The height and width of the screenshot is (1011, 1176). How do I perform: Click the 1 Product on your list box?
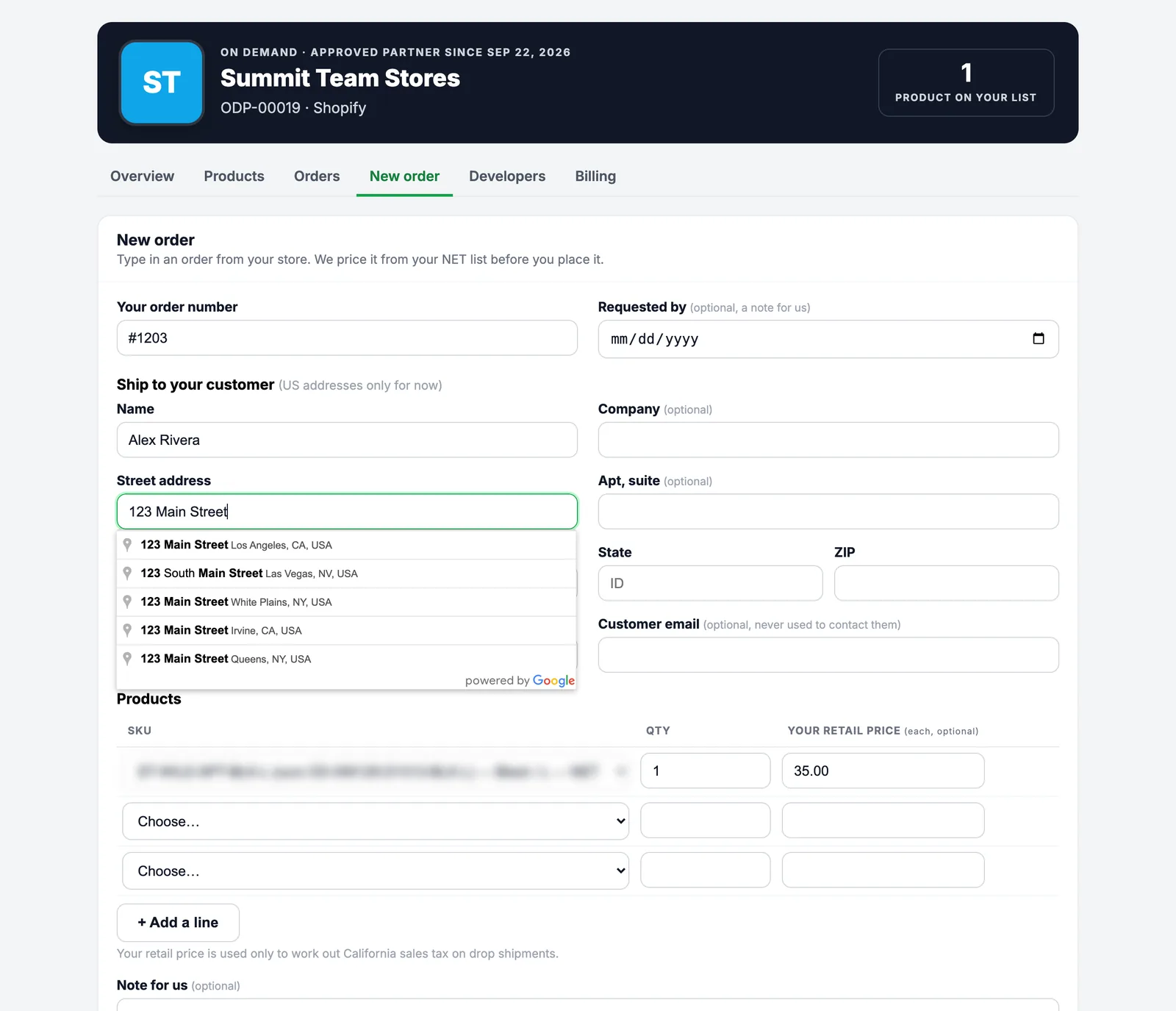(x=966, y=82)
